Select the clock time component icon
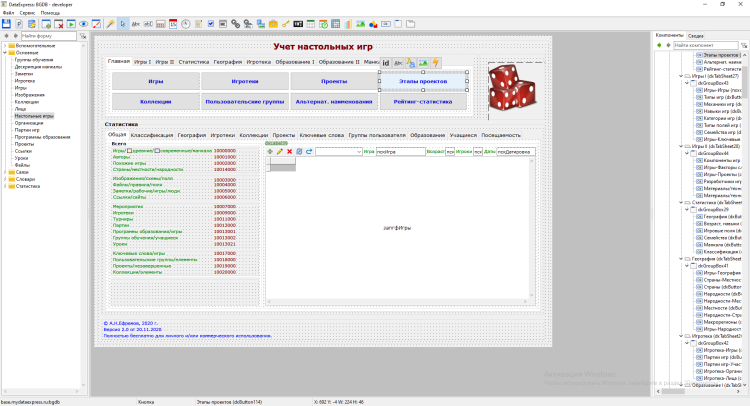 coord(186,24)
